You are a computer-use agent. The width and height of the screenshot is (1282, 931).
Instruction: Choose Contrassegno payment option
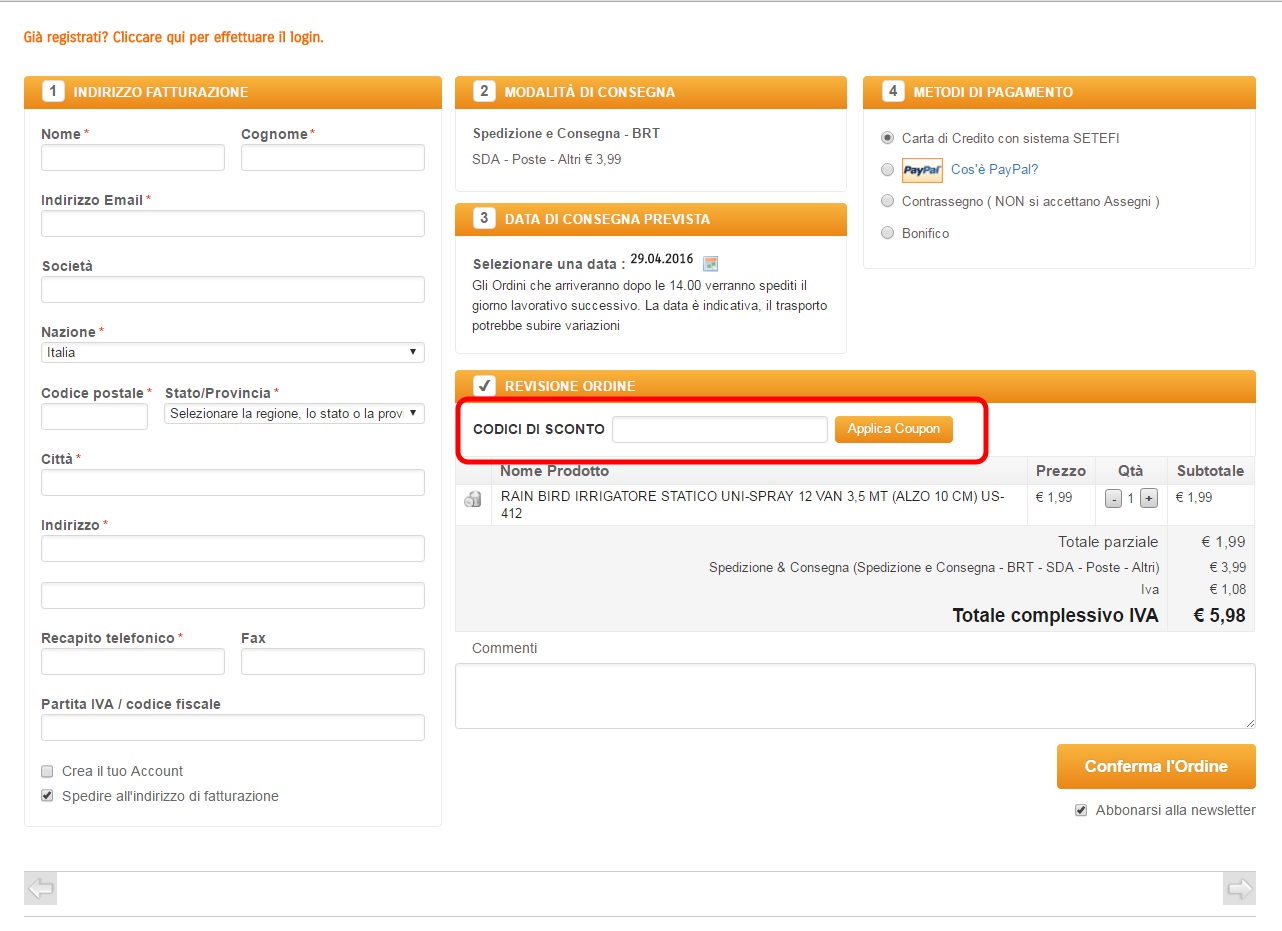[x=887, y=201]
